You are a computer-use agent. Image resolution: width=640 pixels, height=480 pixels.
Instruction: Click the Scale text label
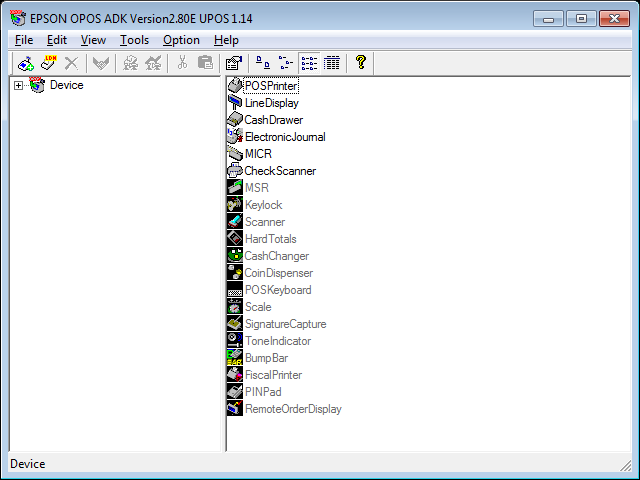tap(258, 307)
